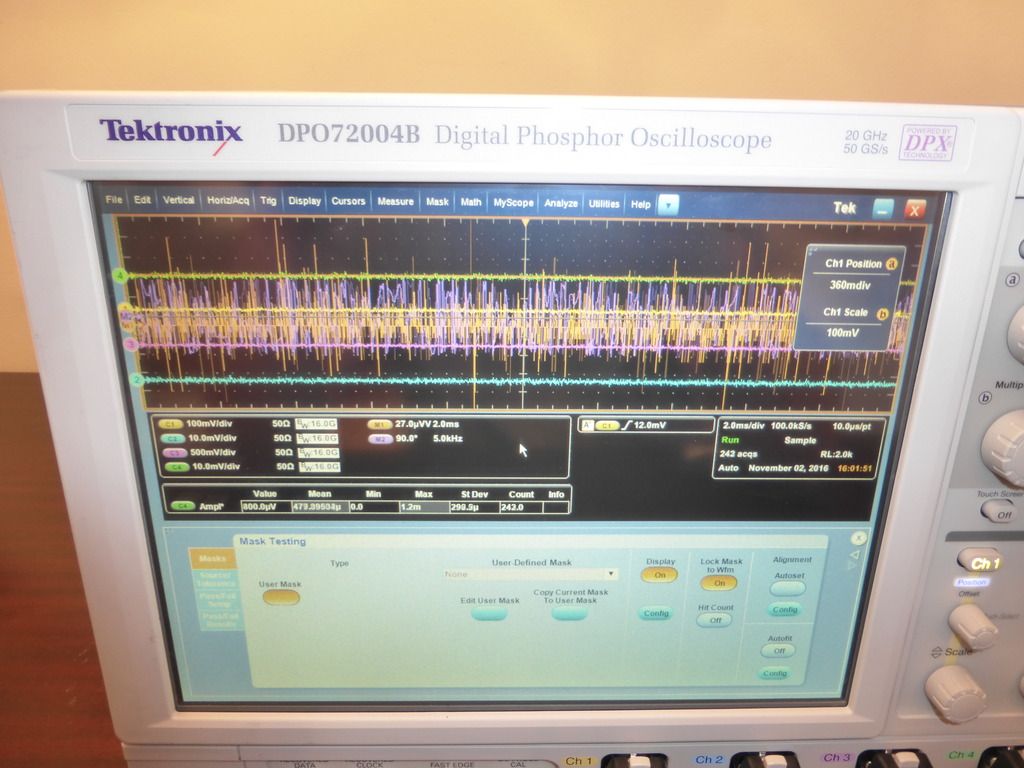Open the Cursors menu

point(348,201)
